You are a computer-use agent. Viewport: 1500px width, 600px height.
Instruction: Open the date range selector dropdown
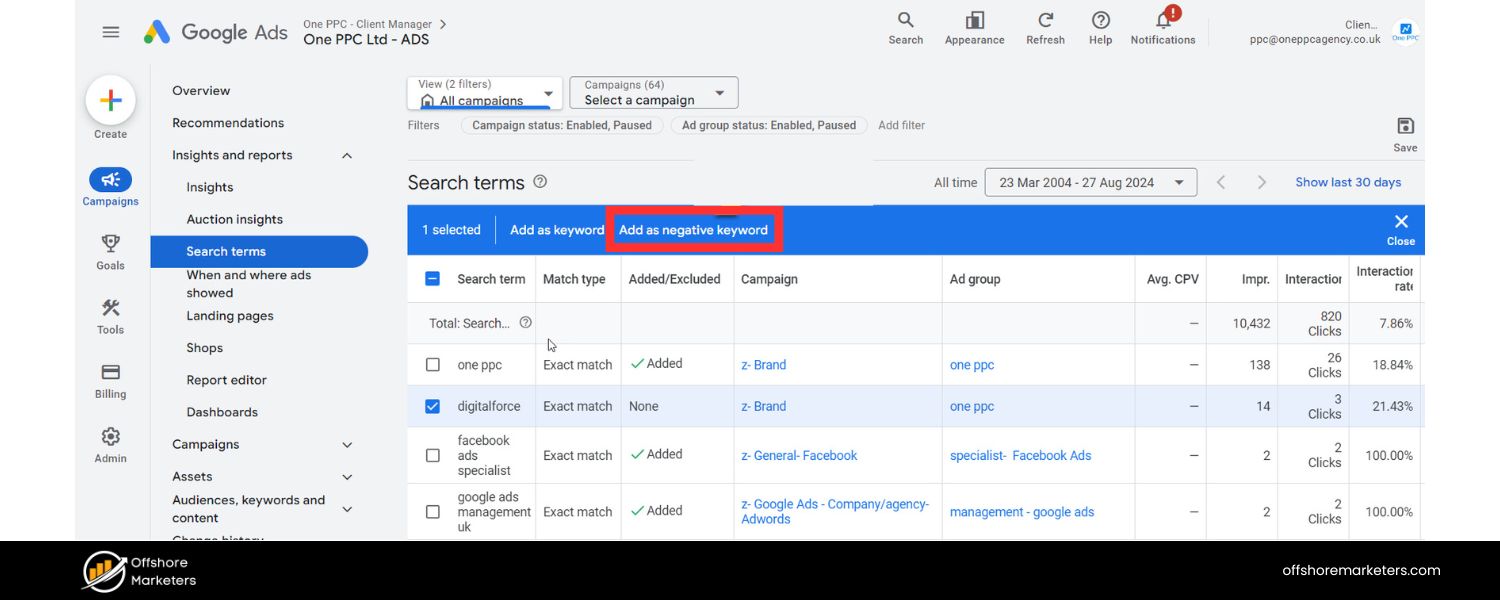pos(1090,182)
